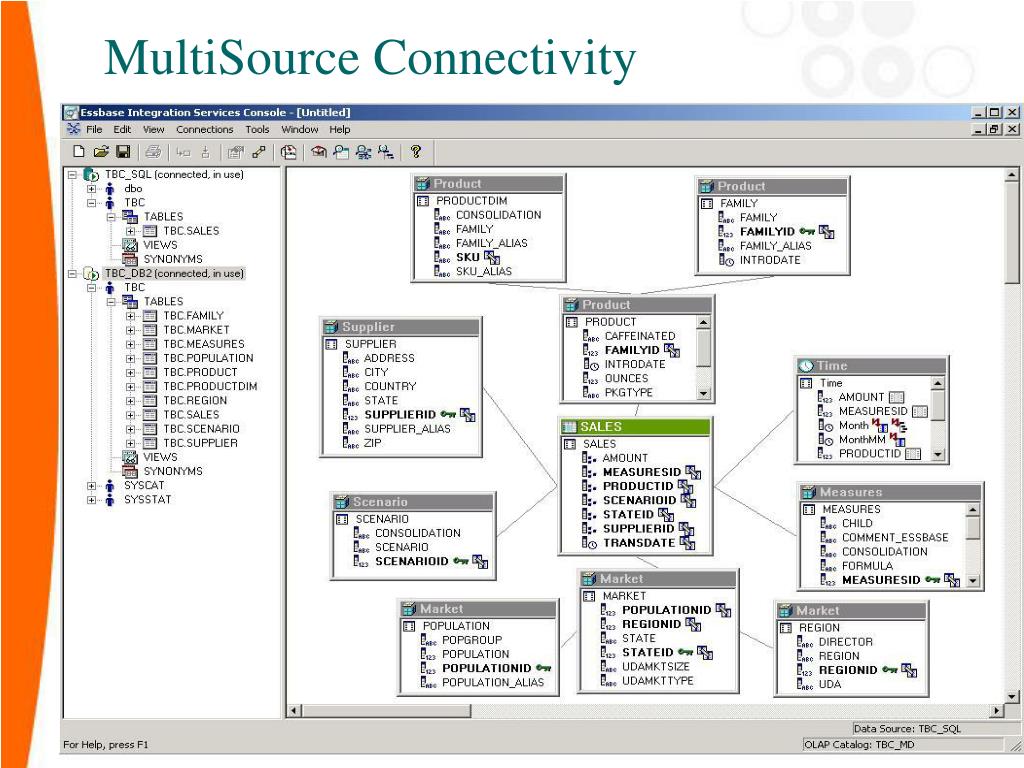Click the TBC_DB2 data source icon
Image resolution: width=1024 pixels, height=768 pixels.
91,274
